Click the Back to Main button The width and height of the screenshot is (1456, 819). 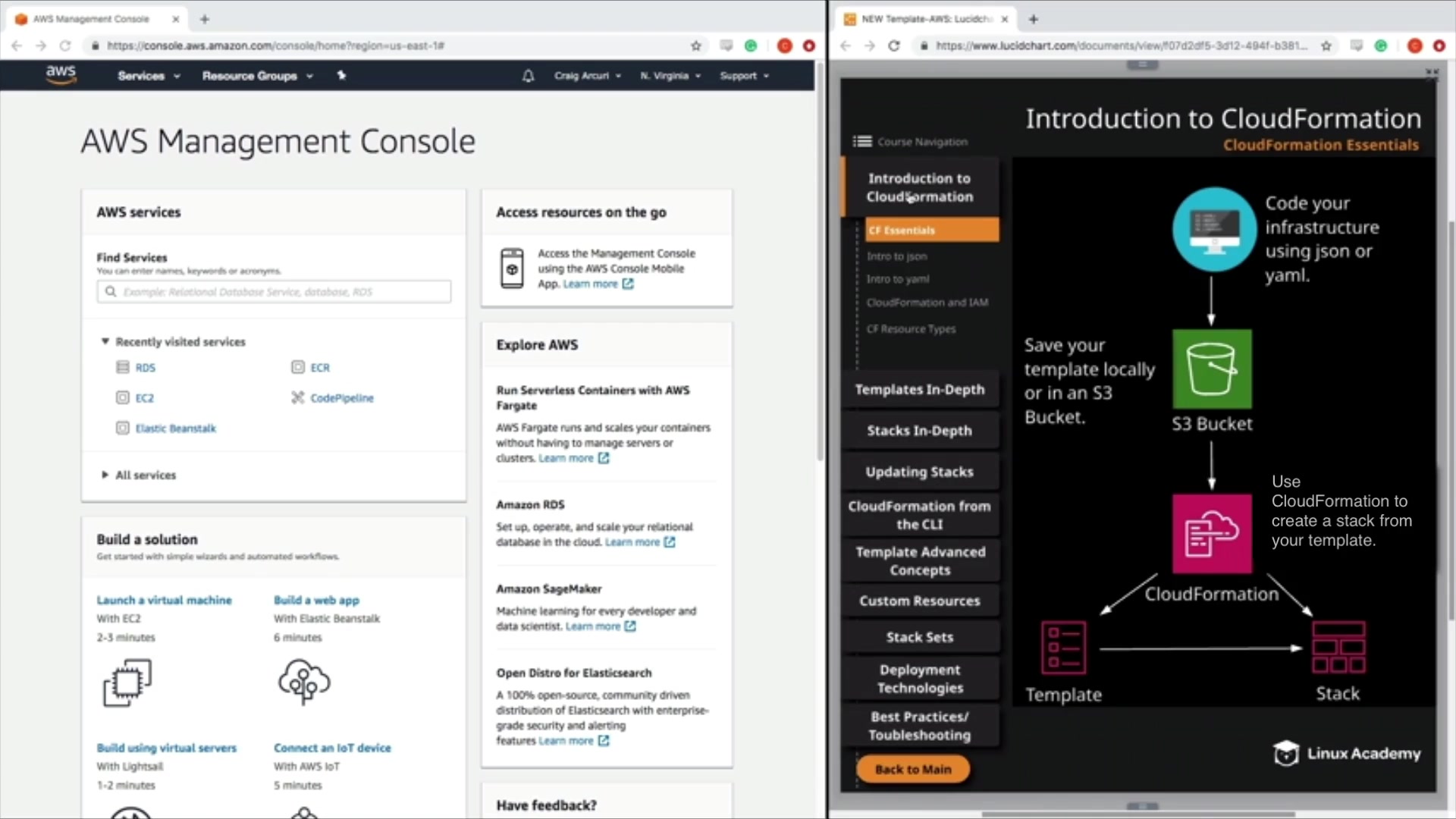tap(912, 769)
